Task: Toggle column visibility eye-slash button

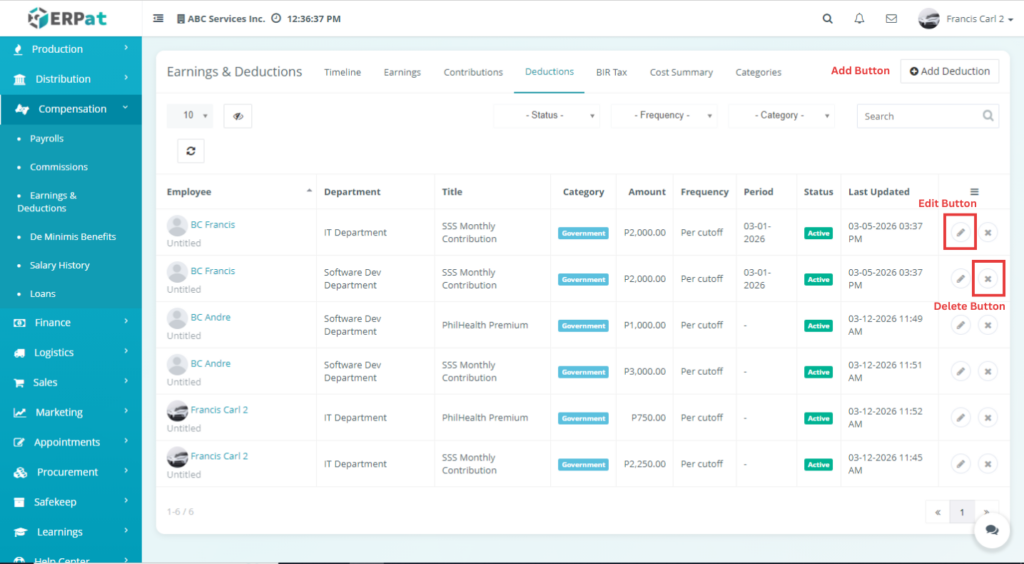Action: click(x=238, y=116)
